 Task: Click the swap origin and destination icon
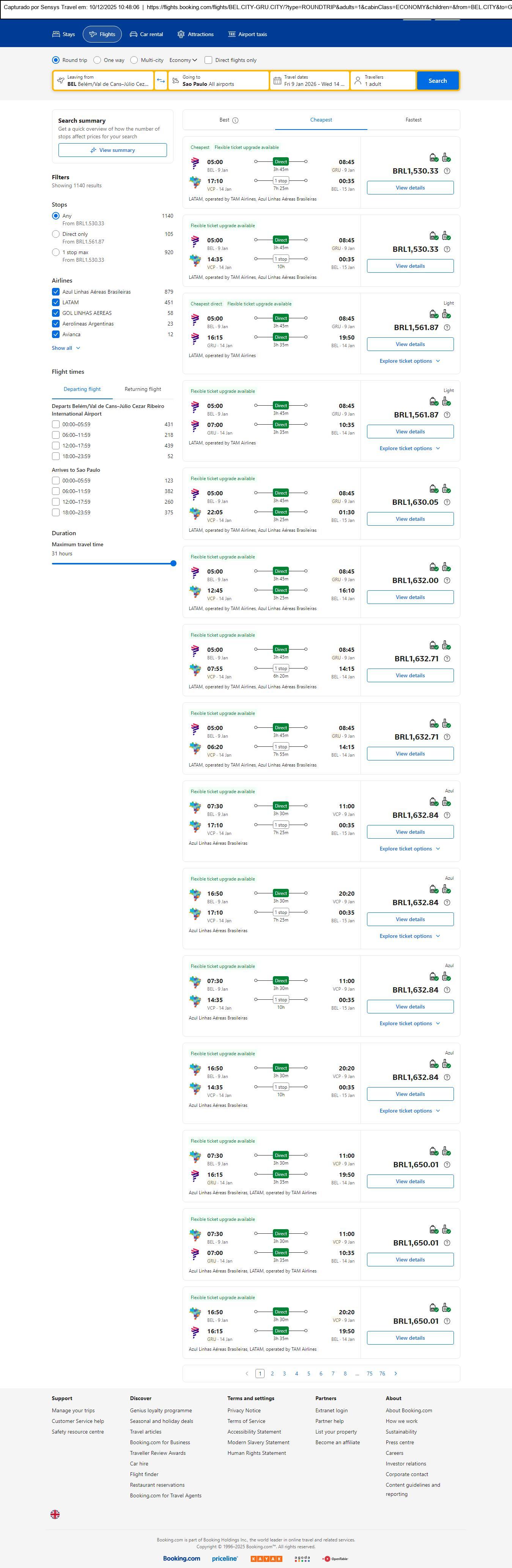coord(161,81)
